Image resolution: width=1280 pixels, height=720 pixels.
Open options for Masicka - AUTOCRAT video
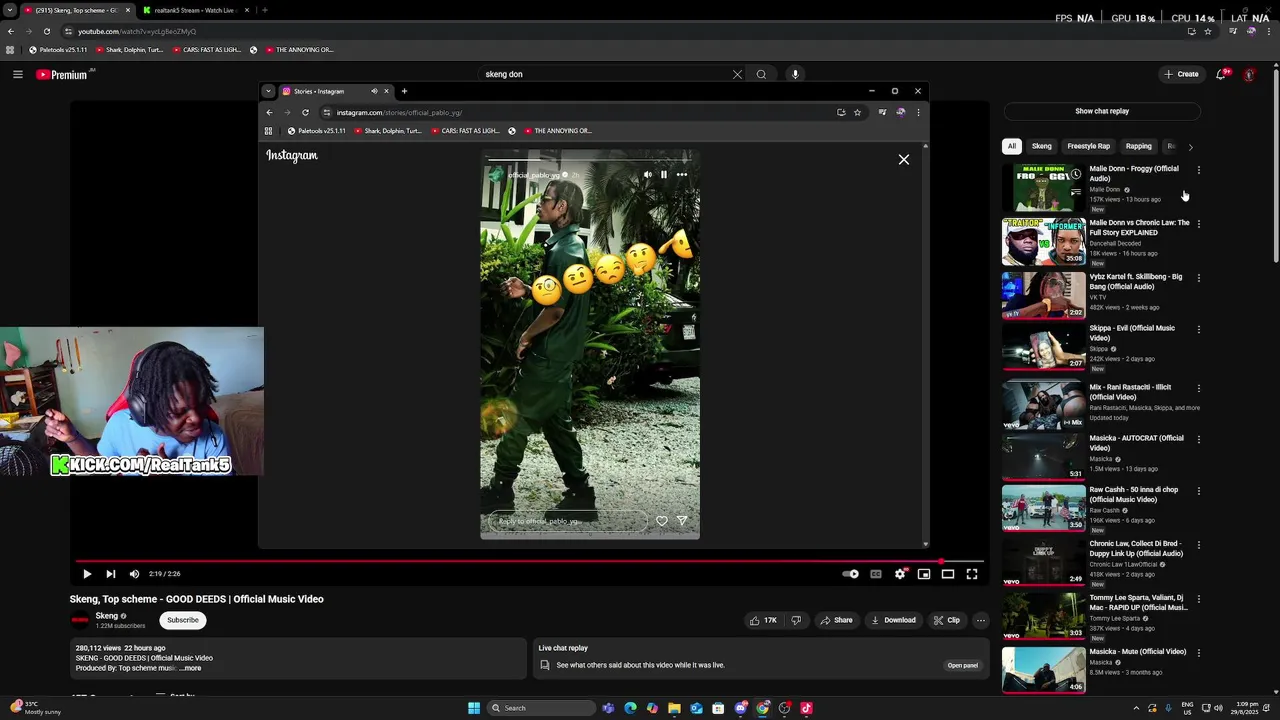click(1199, 439)
